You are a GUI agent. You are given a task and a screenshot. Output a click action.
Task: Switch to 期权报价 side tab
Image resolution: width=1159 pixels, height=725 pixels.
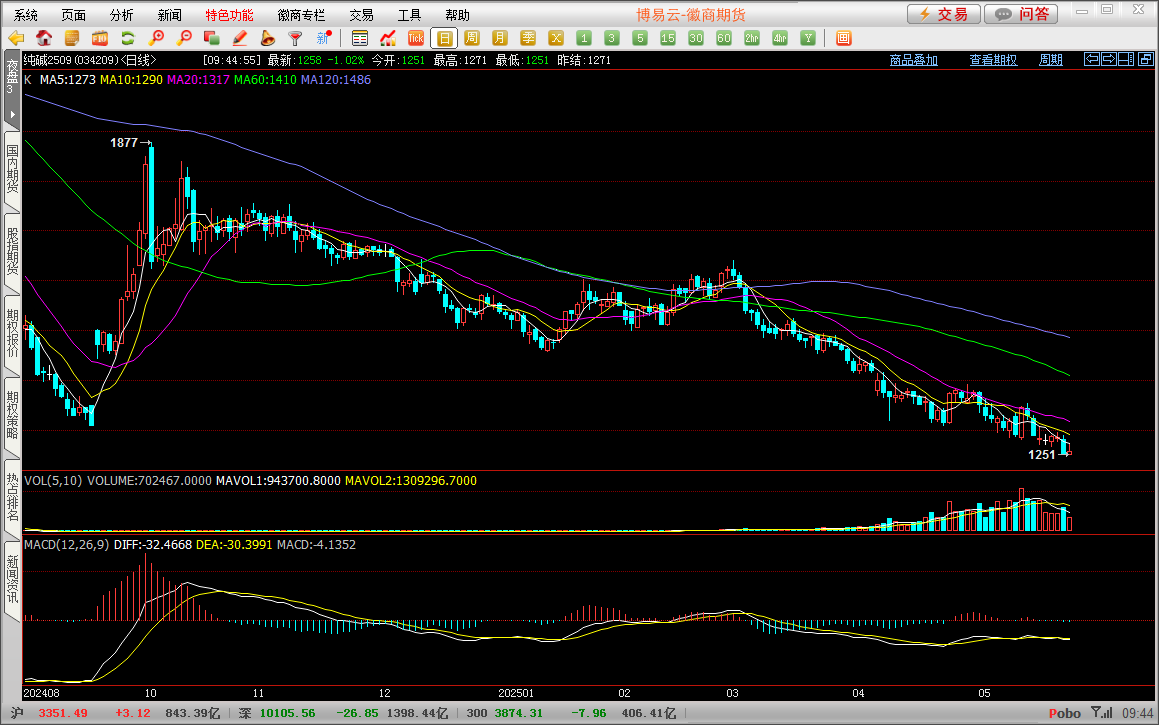[12, 333]
